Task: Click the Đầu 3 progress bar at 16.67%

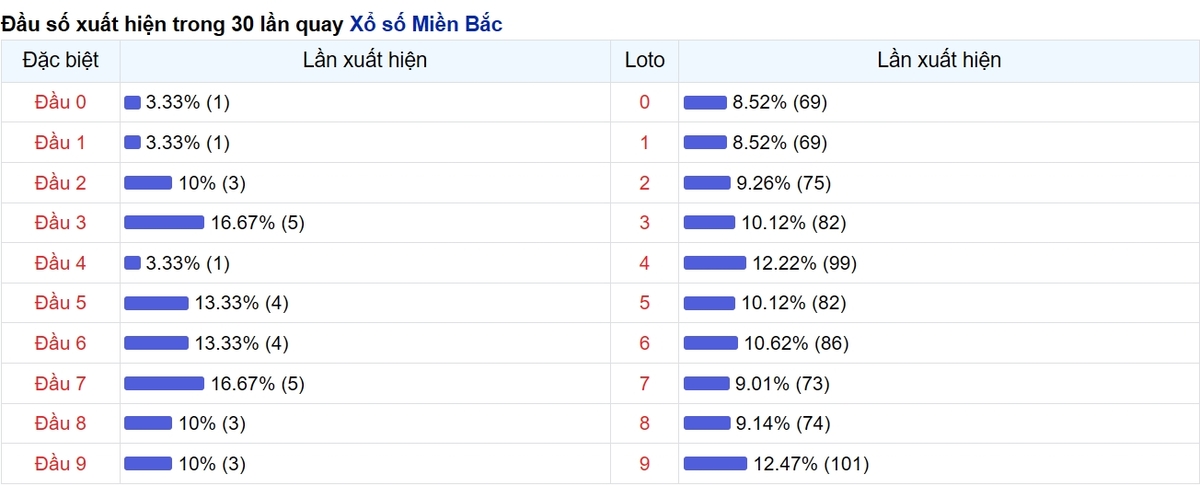Action: click(164, 223)
